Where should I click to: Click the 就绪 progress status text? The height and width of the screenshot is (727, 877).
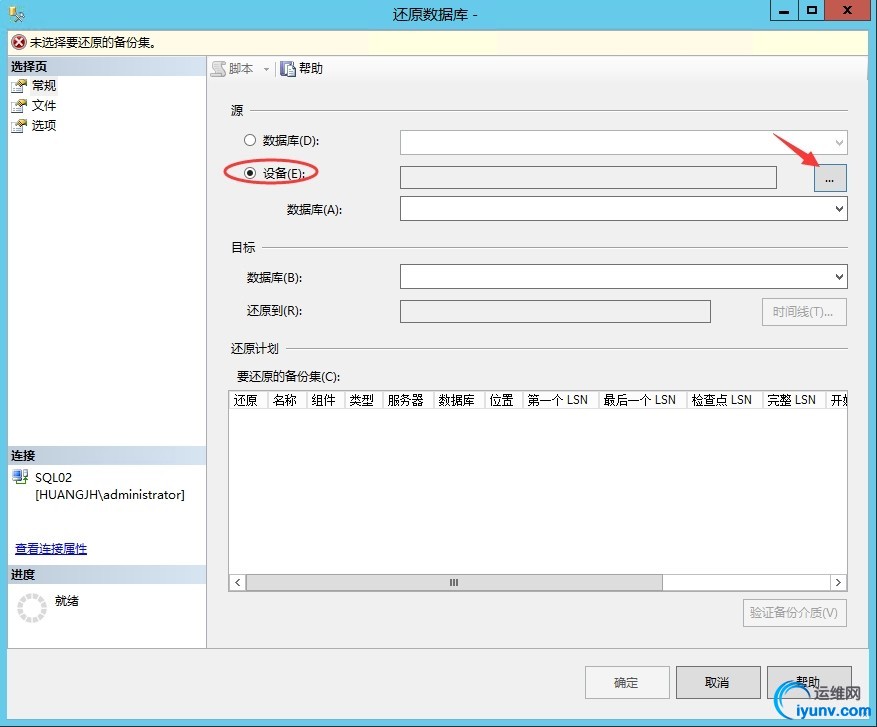click(67, 601)
